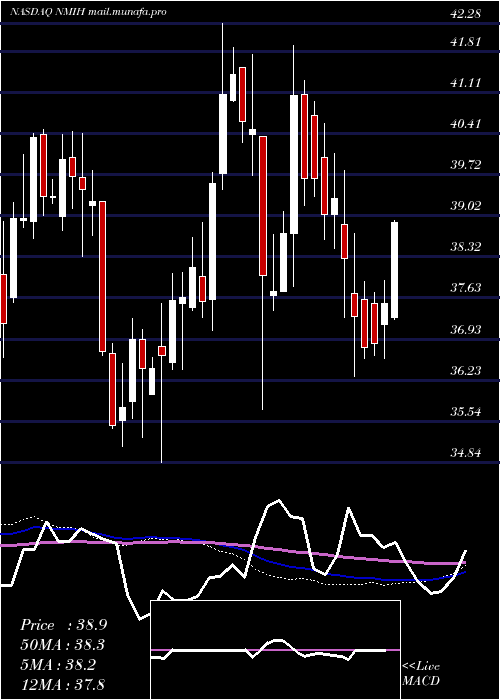The width and height of the screenshot is (500, 700).
Task: Click the 37.63 price axis label
Action: 466,288
